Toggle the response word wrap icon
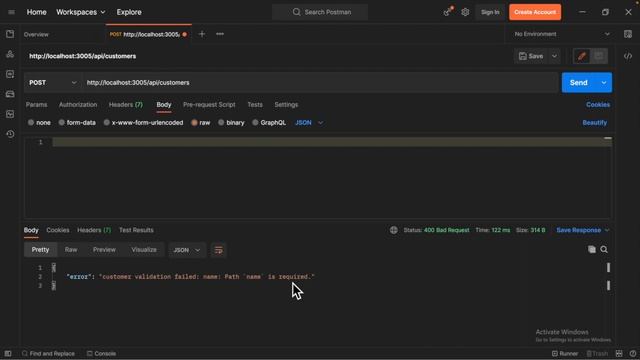640x360 pixels. click(218, 250)
